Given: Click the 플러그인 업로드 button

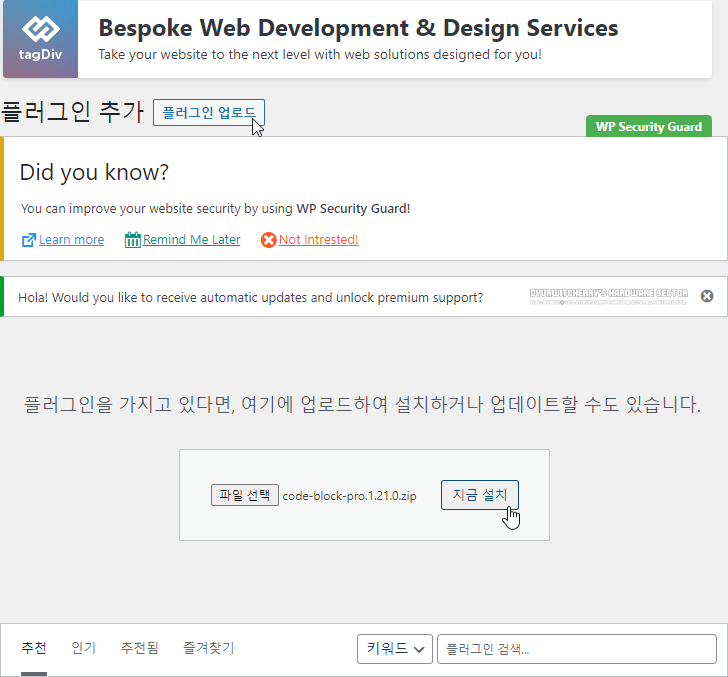Looking at the screenshot, I should pos(209,112).
